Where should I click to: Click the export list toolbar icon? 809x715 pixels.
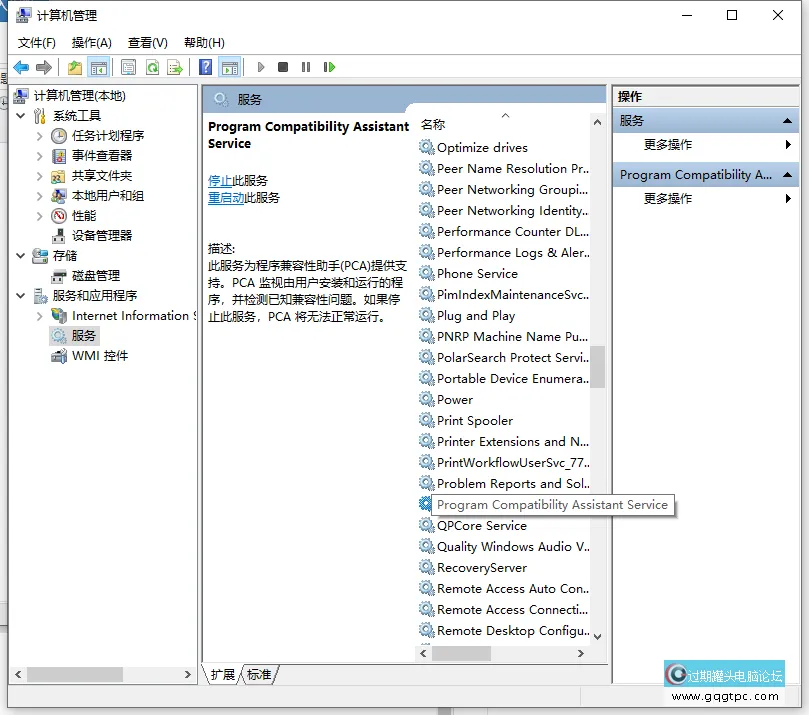click(x=176, y=67)
